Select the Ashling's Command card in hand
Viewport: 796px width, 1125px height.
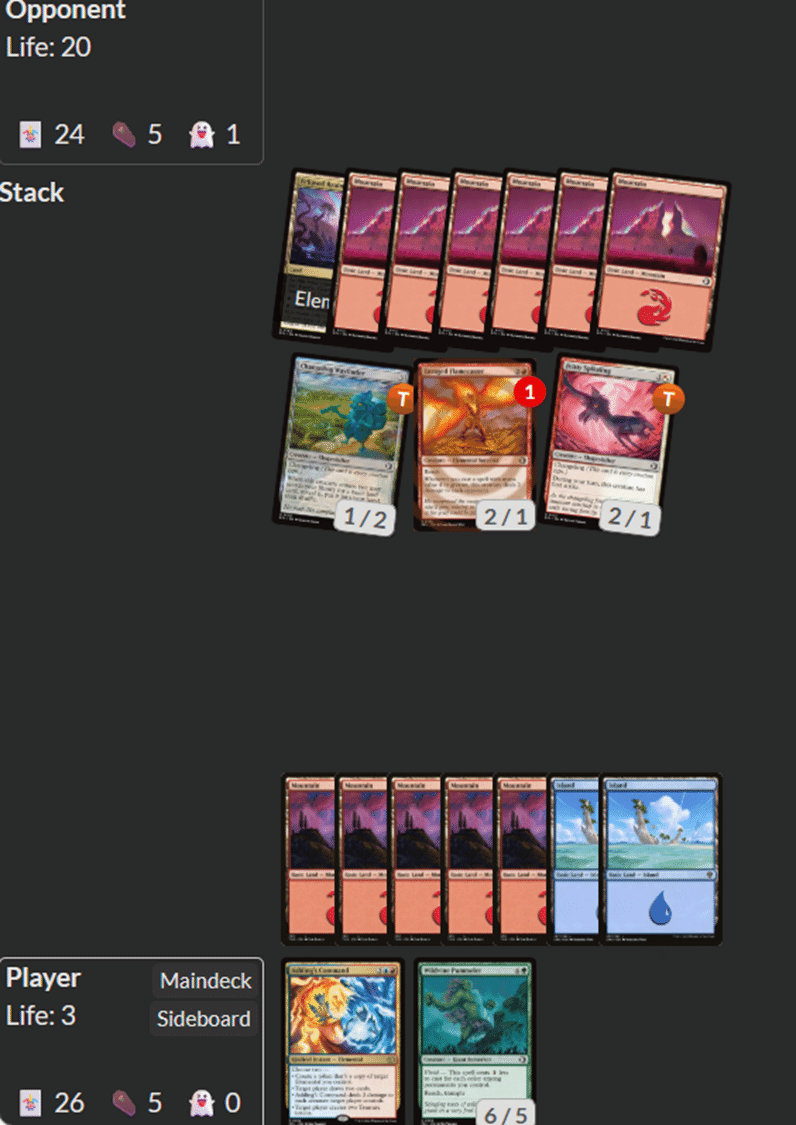[x=342, y=1042]
